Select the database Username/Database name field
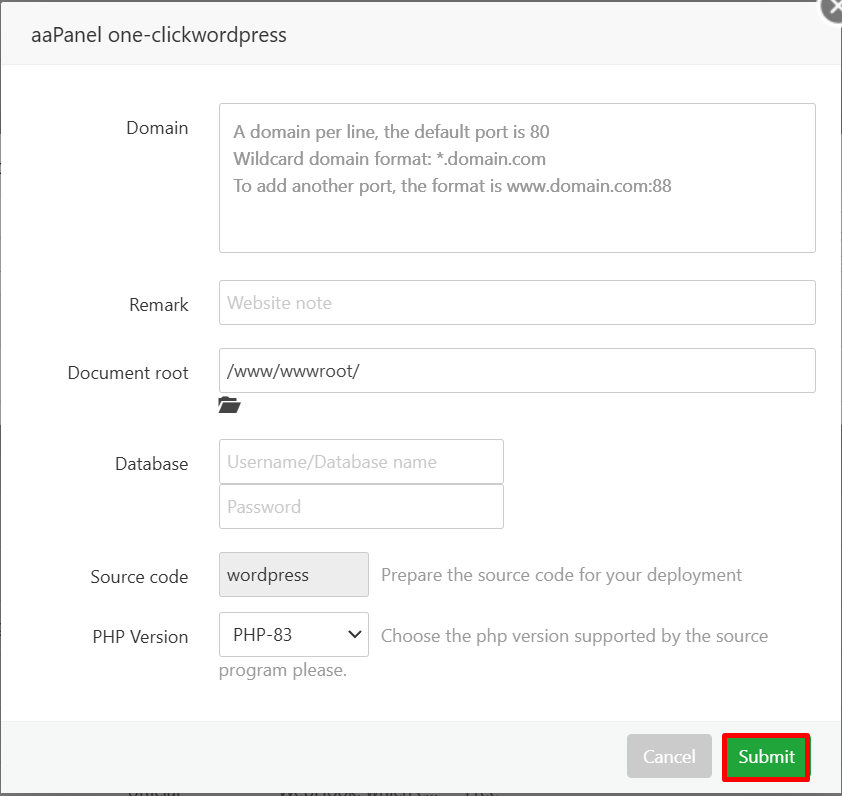 pos(361,461)
